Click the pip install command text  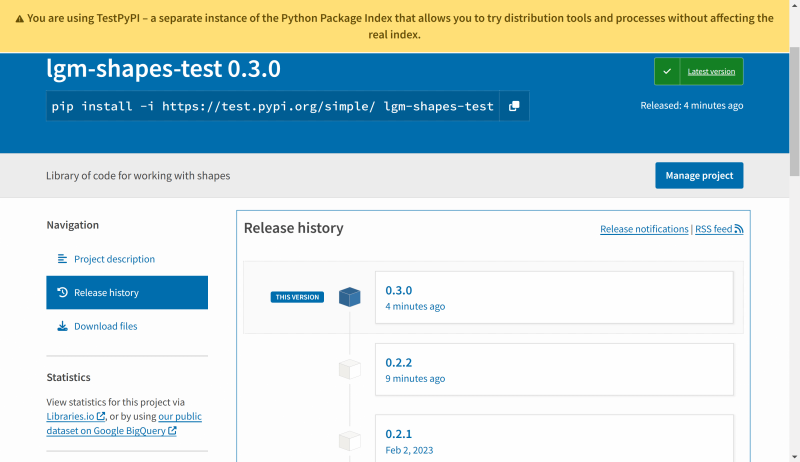(272, 106)
